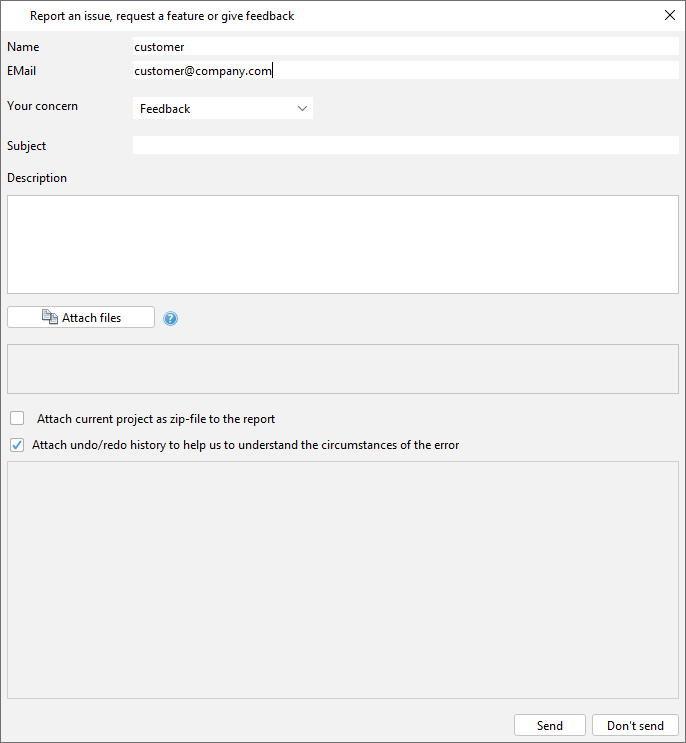Click the Send button
The width and height of the screenshot is (686, 743).
[550, 725]
